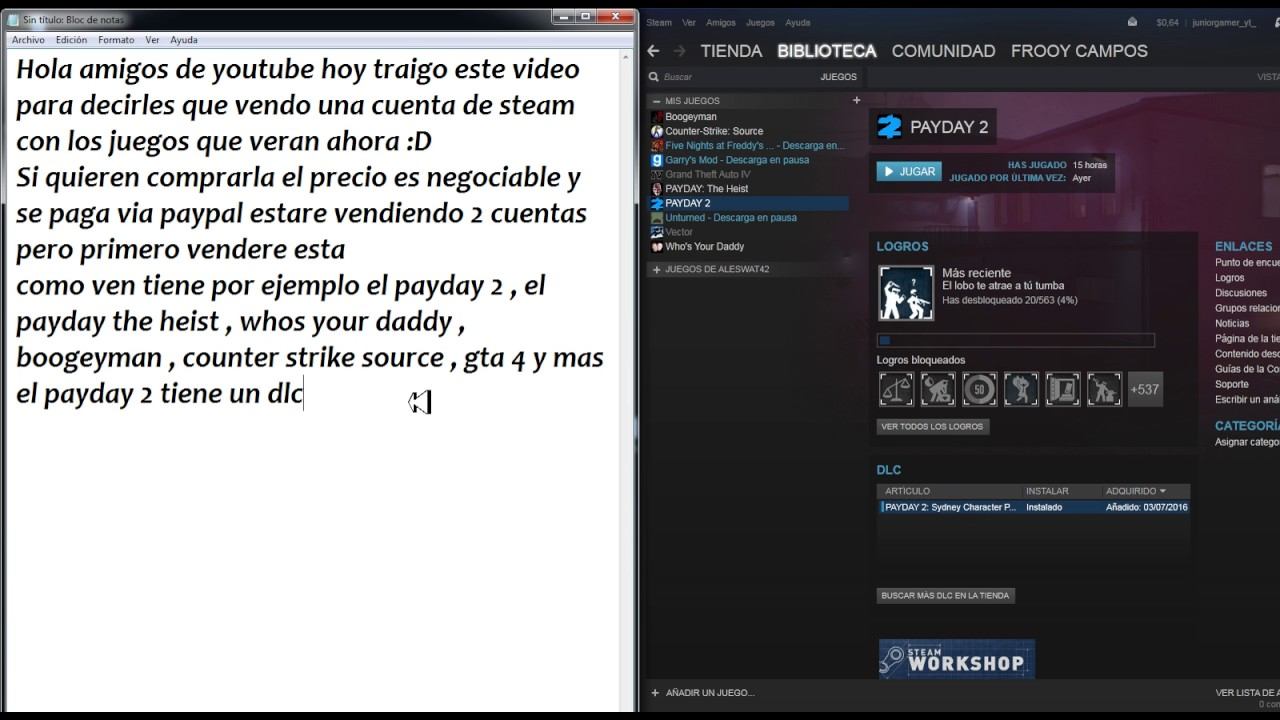
Task: Click VER TODOS LOS LOGROS button
Action: (932, 427)
